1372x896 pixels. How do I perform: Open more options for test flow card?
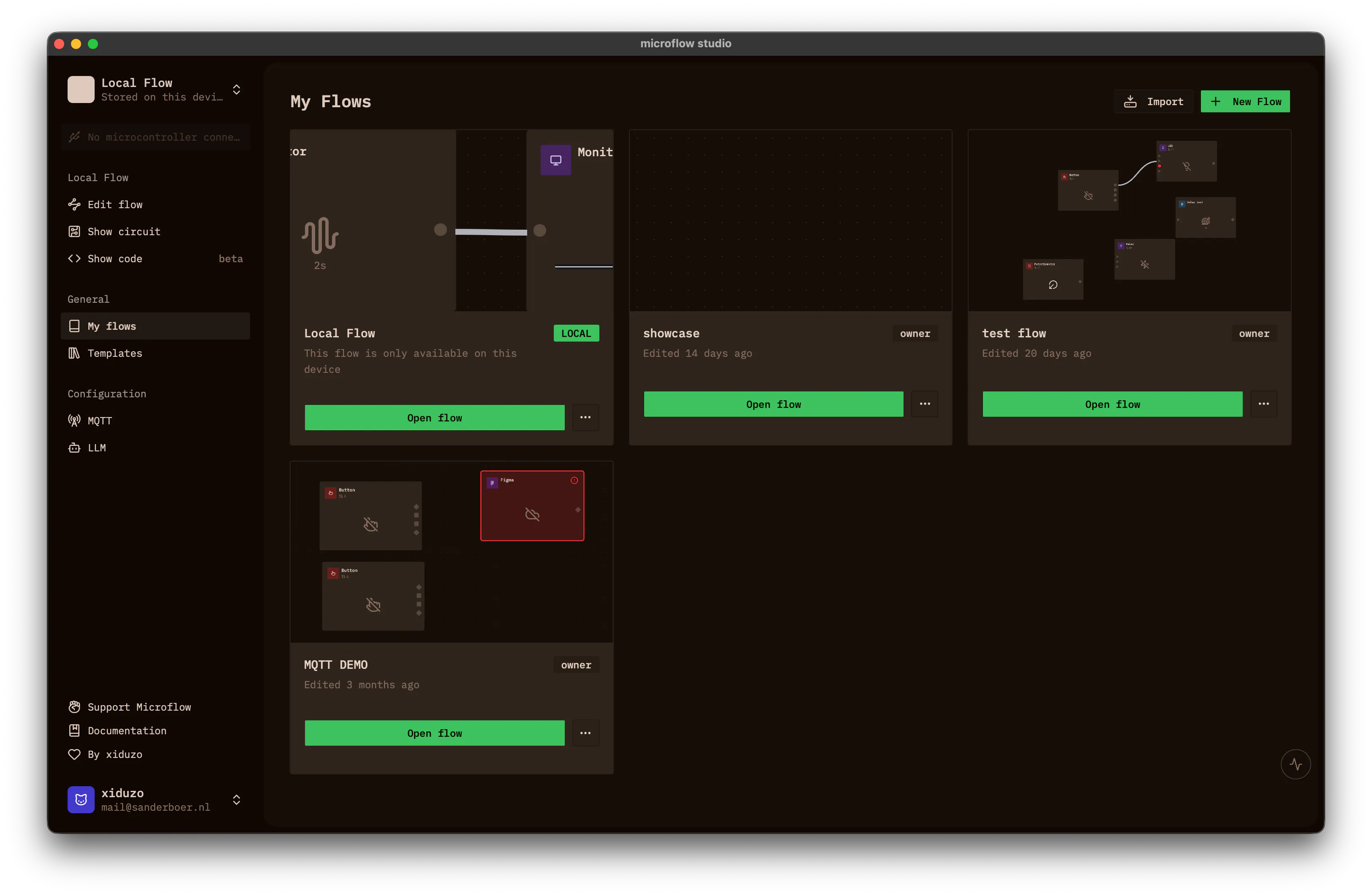(x=1263, y=404)
